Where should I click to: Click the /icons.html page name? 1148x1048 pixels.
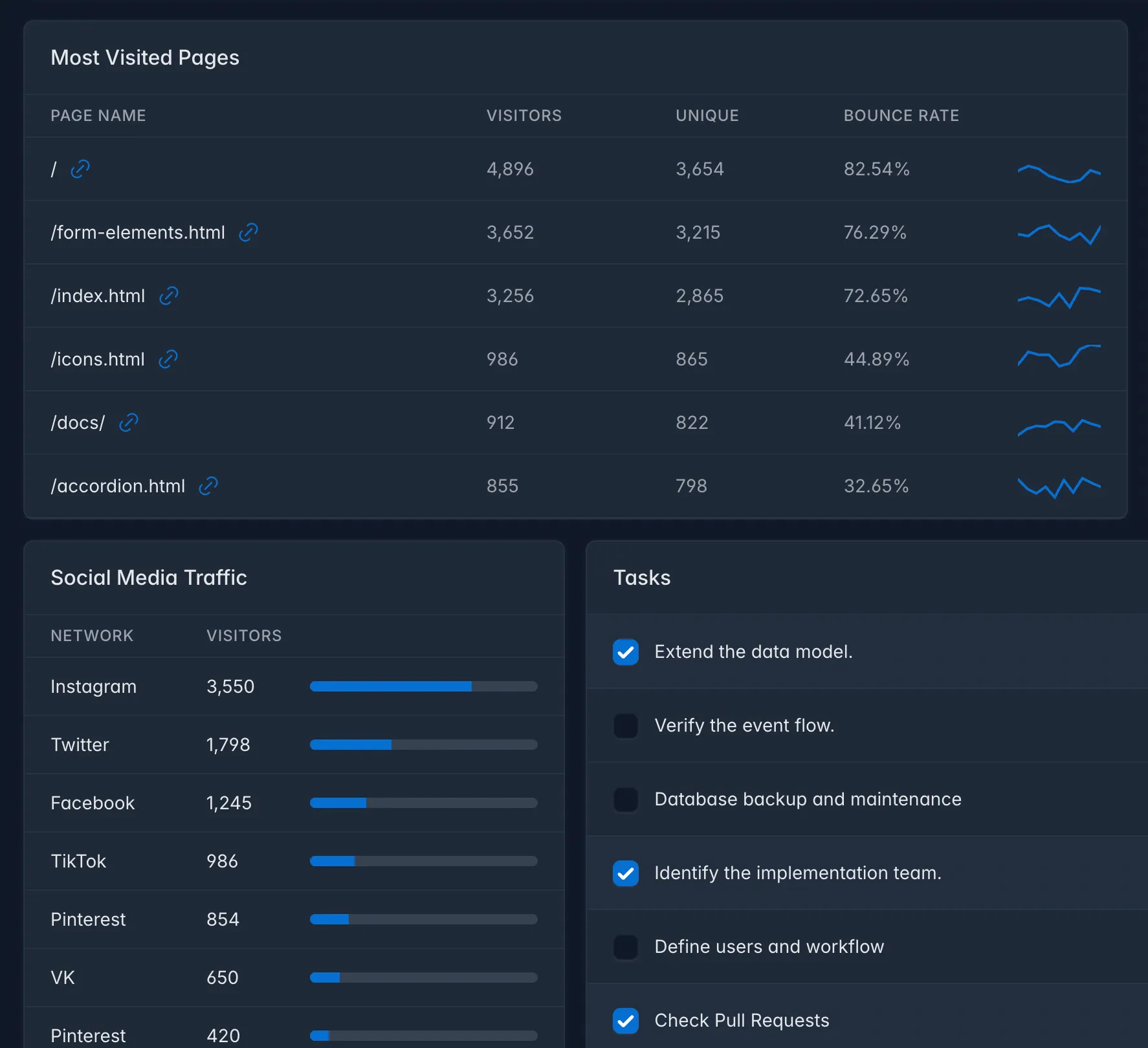point(98,359)
